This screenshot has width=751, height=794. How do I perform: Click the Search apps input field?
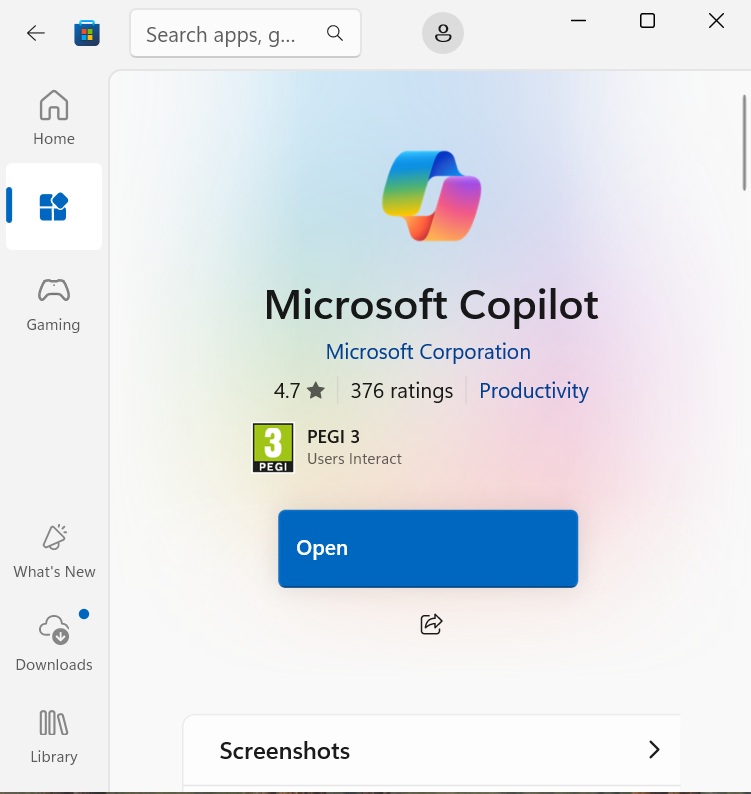pyautogui.click(x=245, y=33)
